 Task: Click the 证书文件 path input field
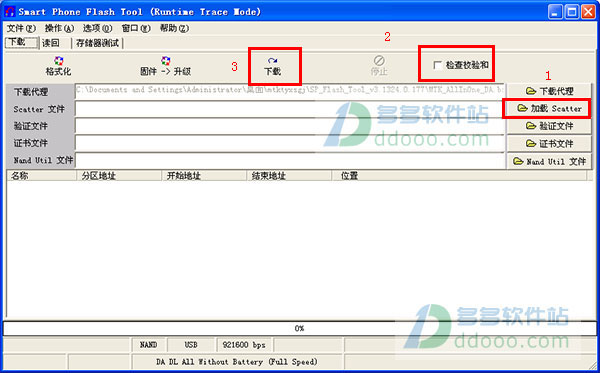290,143
